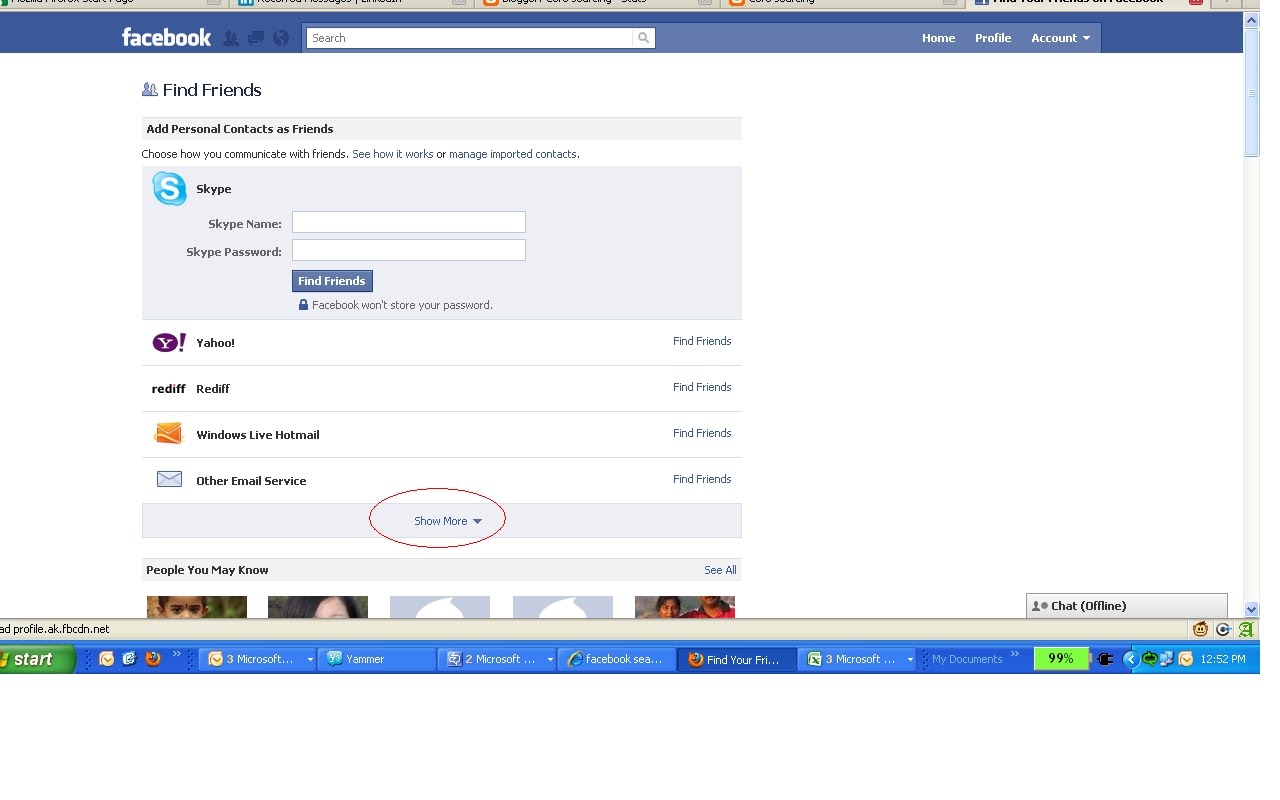Click the blue Find Friends button
This screenshot has height=800, width=1280.
click(332, 281)
